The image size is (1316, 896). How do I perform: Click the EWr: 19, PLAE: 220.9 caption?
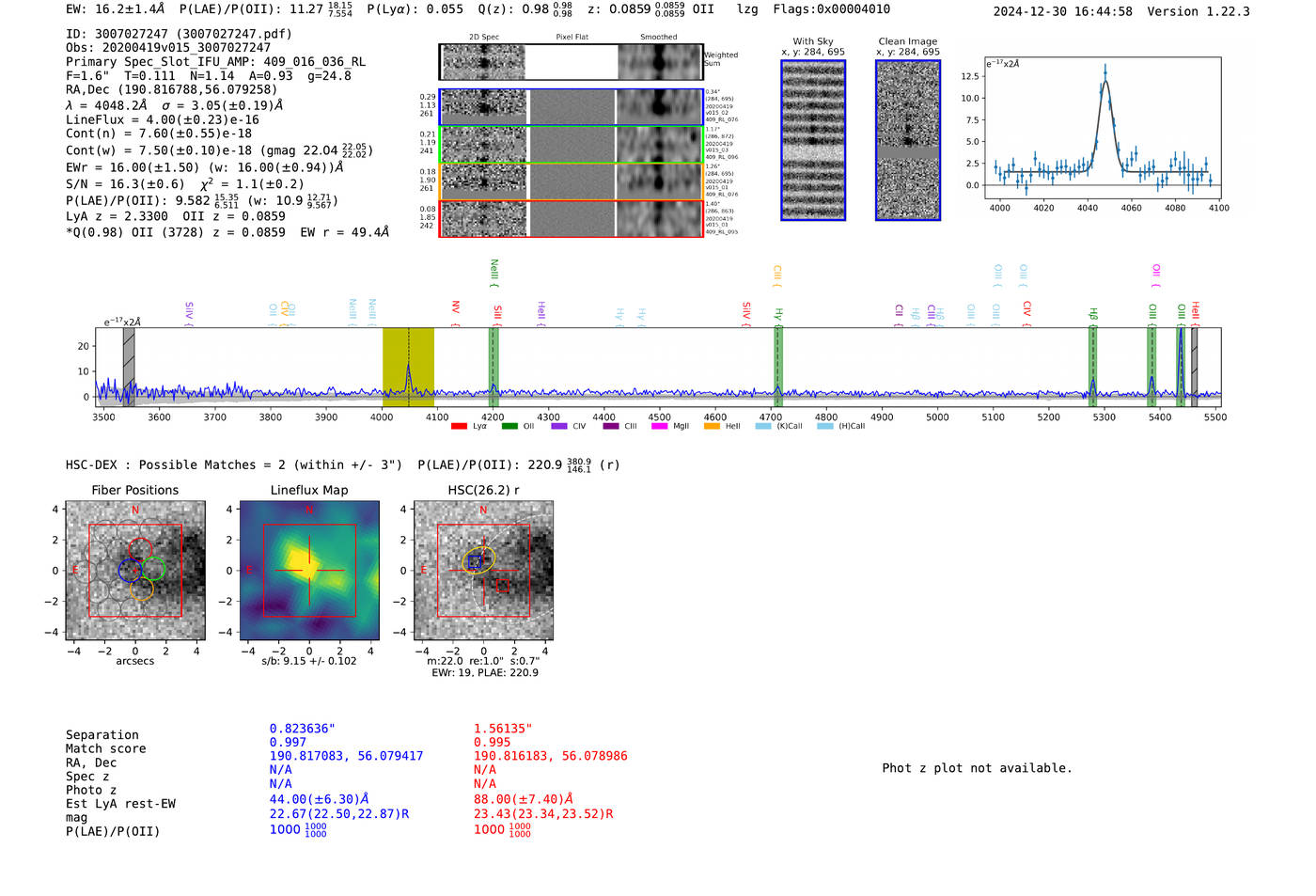(x=485, y=673)
